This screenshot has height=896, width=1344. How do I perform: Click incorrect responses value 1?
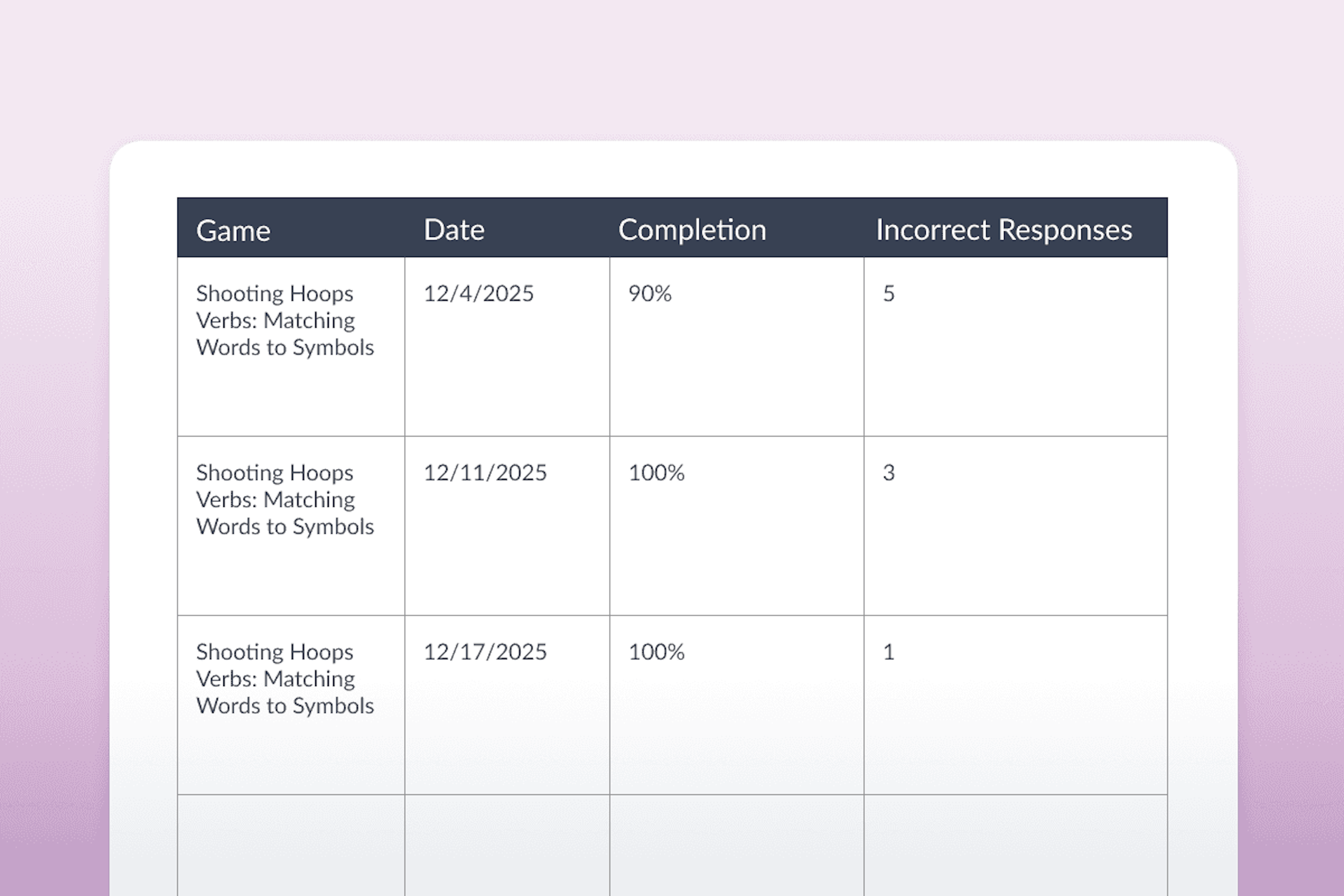pos(889,652)
